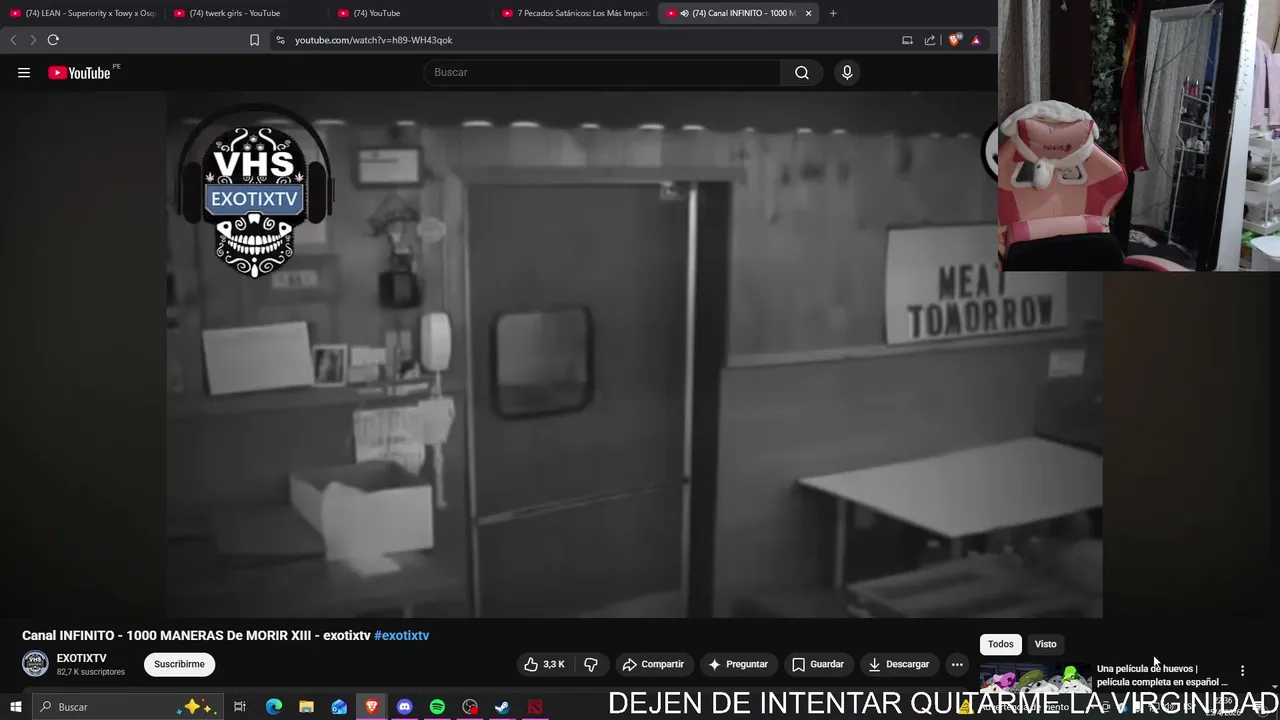The height and width of the screenshot is (720, 1280).
Task: Open the #exotixtv hashtag link
Action: 401,636
